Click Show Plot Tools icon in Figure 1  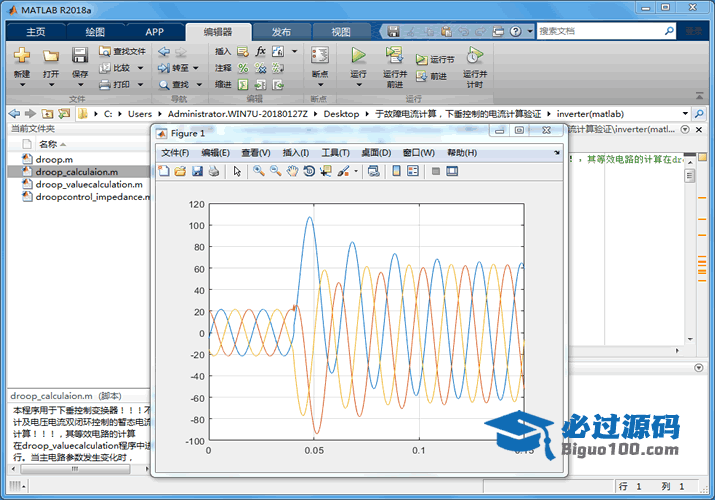[x=452, y=171]
